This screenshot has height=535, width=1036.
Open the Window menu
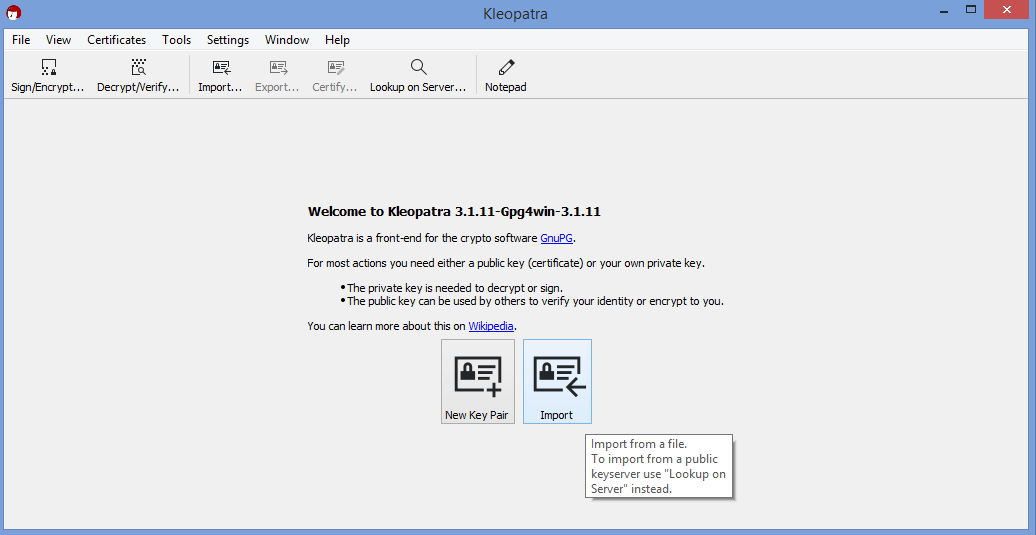click(x=287, y=40)
